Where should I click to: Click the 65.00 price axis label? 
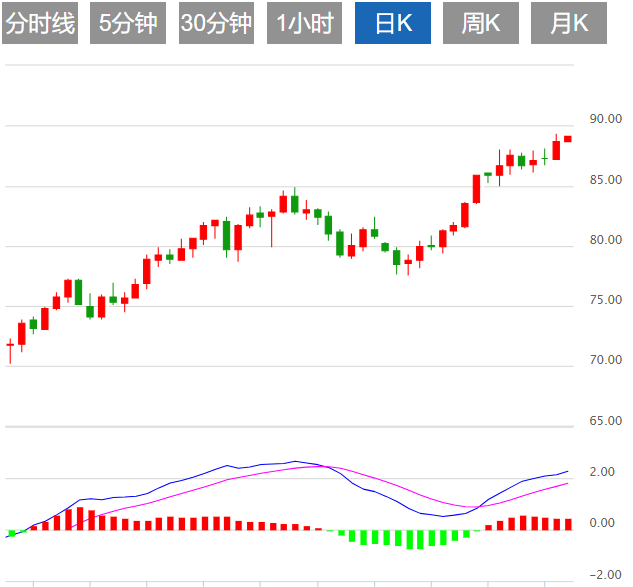(606, 421)
